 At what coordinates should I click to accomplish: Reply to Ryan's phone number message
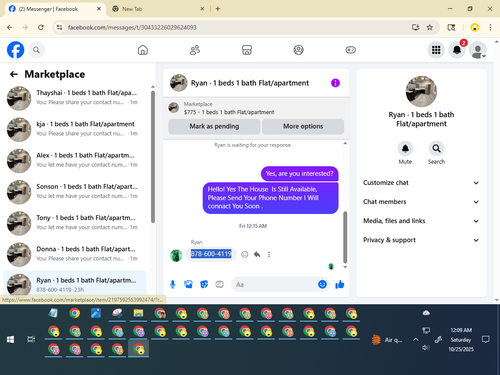coord(257,254)
